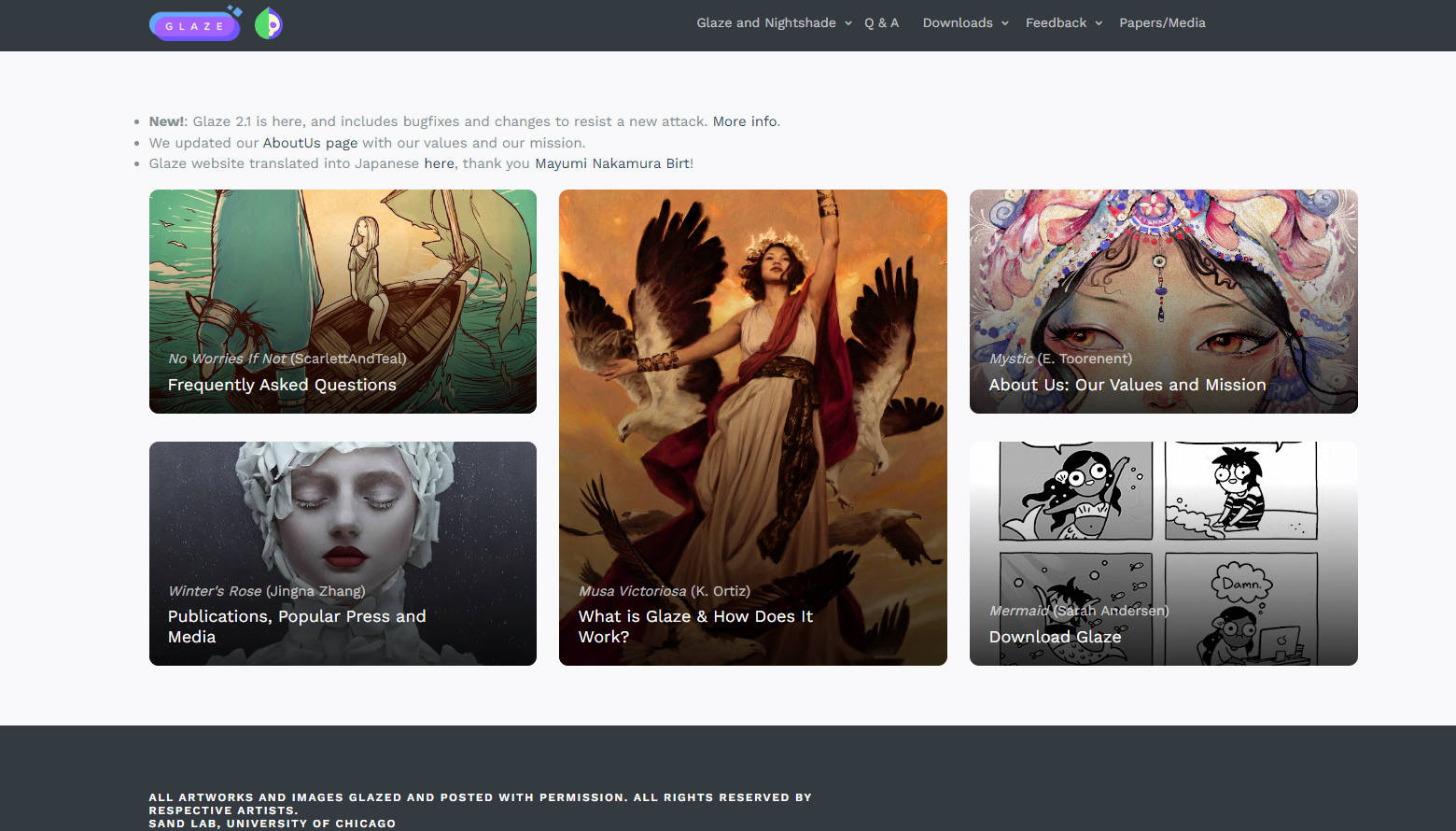This screenshot has width=1456, height=831.
Task: Click 'No Worries If Not (ScarlettAndTeal)' caption
Action: pos(287,359)
